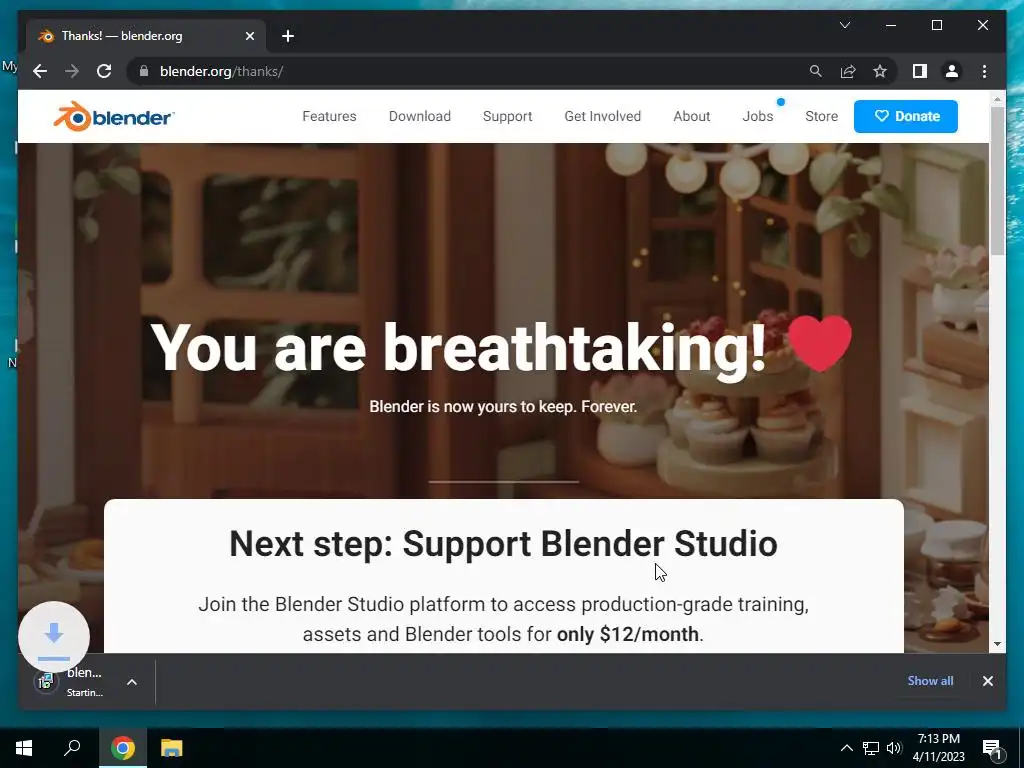Image resolution: width=1024 pixels, height=768 pixels.
Task: Open the Features menu item
Action: tap(329, 116)
